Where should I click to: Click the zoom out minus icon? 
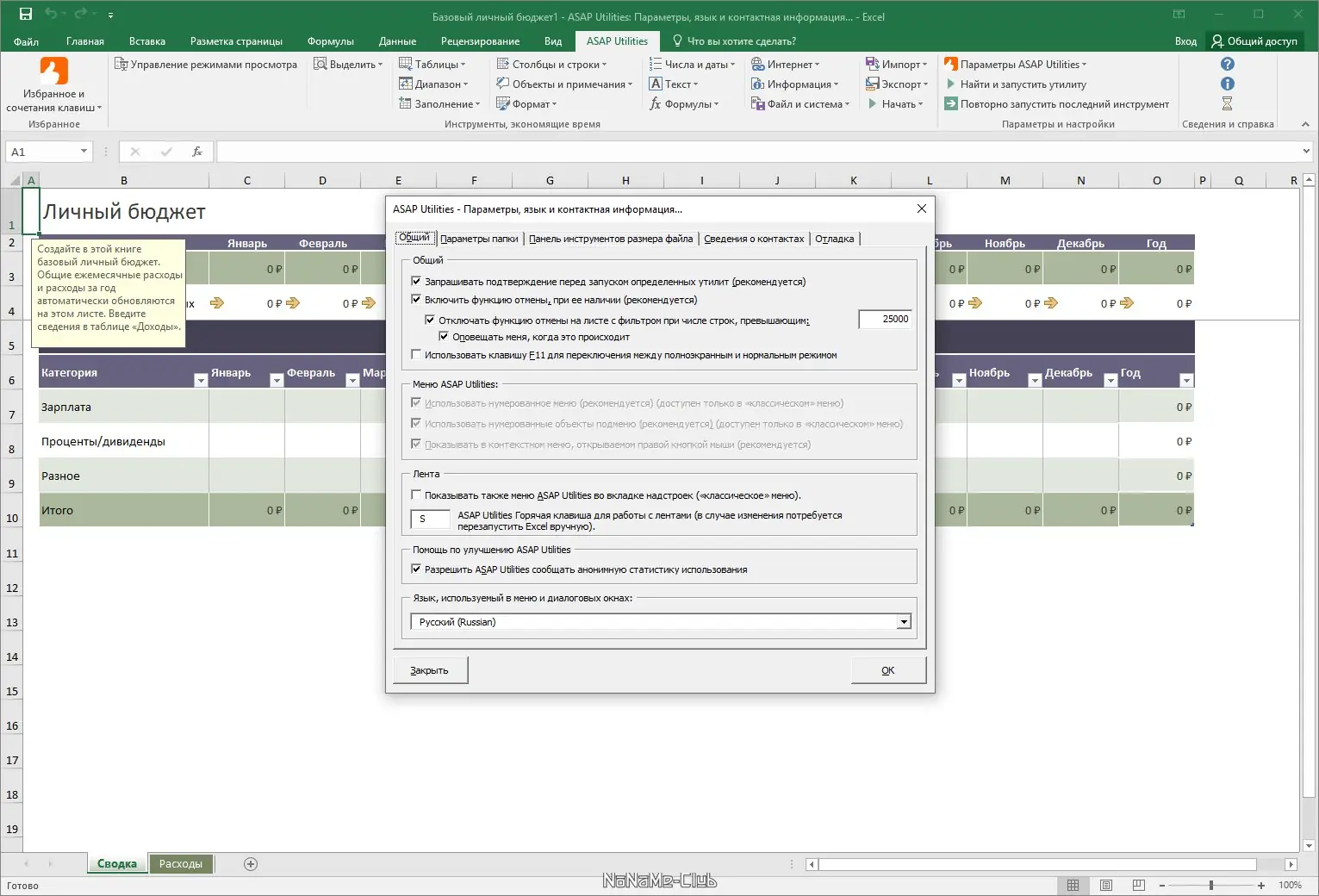point(1162,886)
